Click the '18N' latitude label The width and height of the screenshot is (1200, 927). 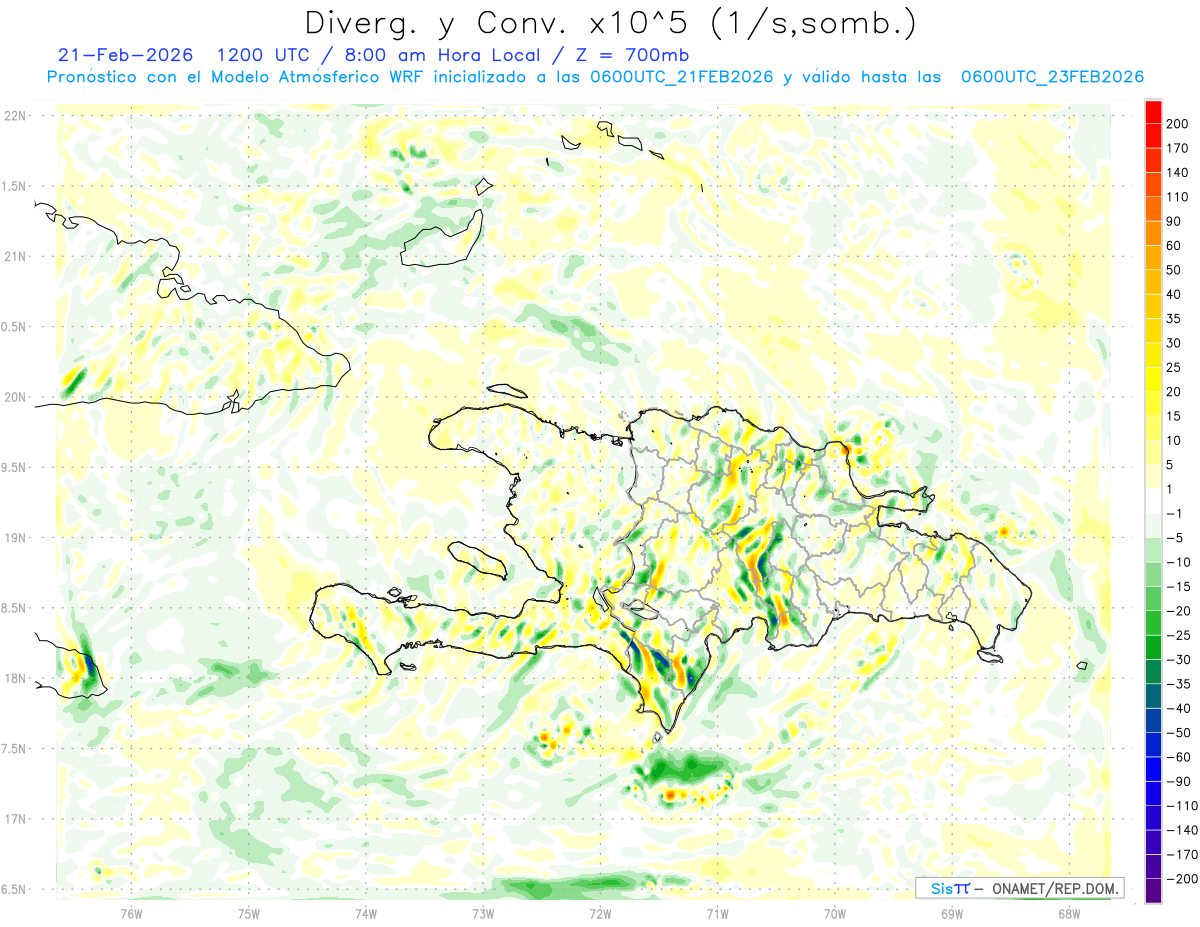[x=14, y=679]
